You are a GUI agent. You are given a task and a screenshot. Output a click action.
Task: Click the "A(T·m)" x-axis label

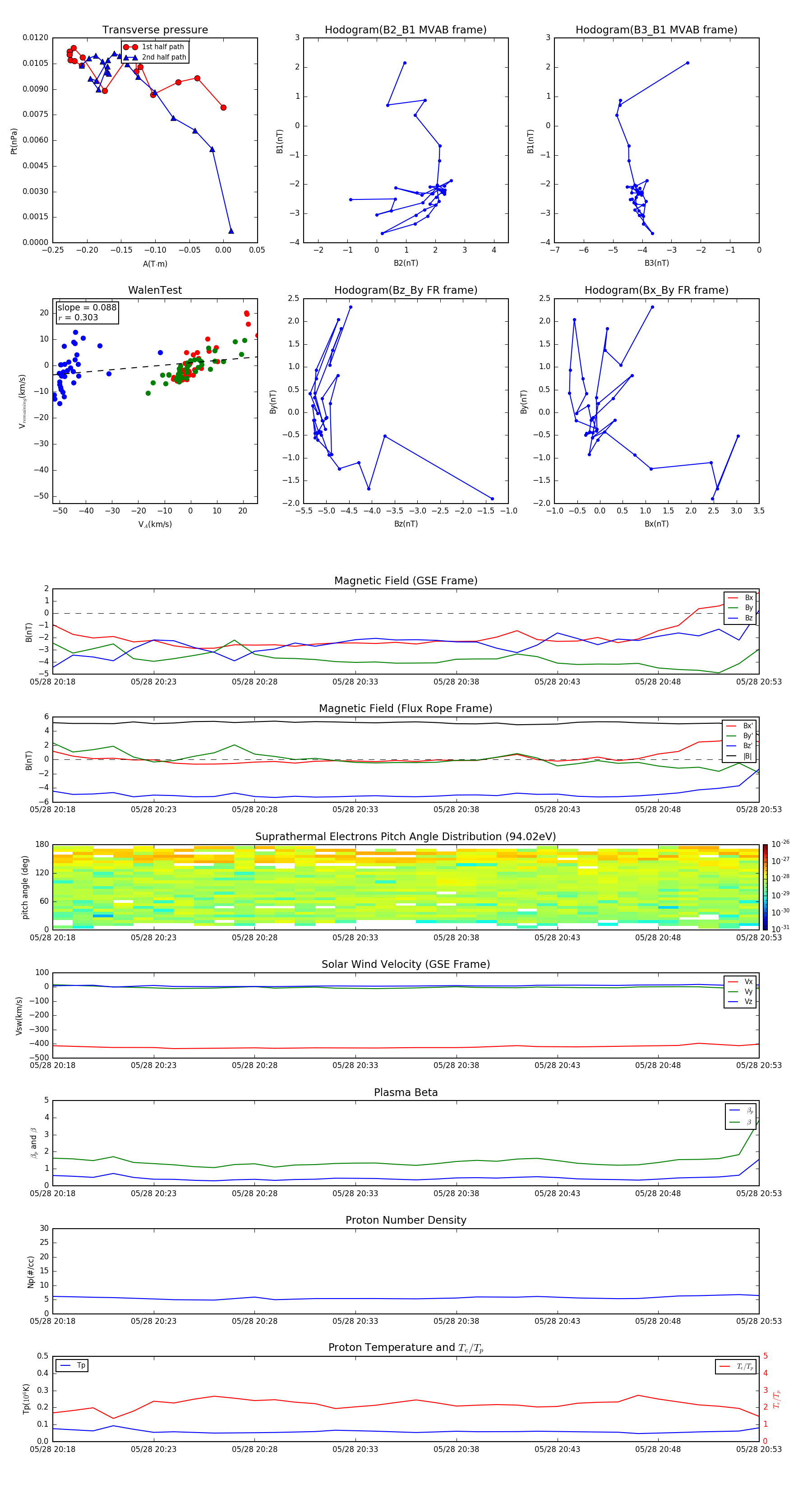coord(155,264)
